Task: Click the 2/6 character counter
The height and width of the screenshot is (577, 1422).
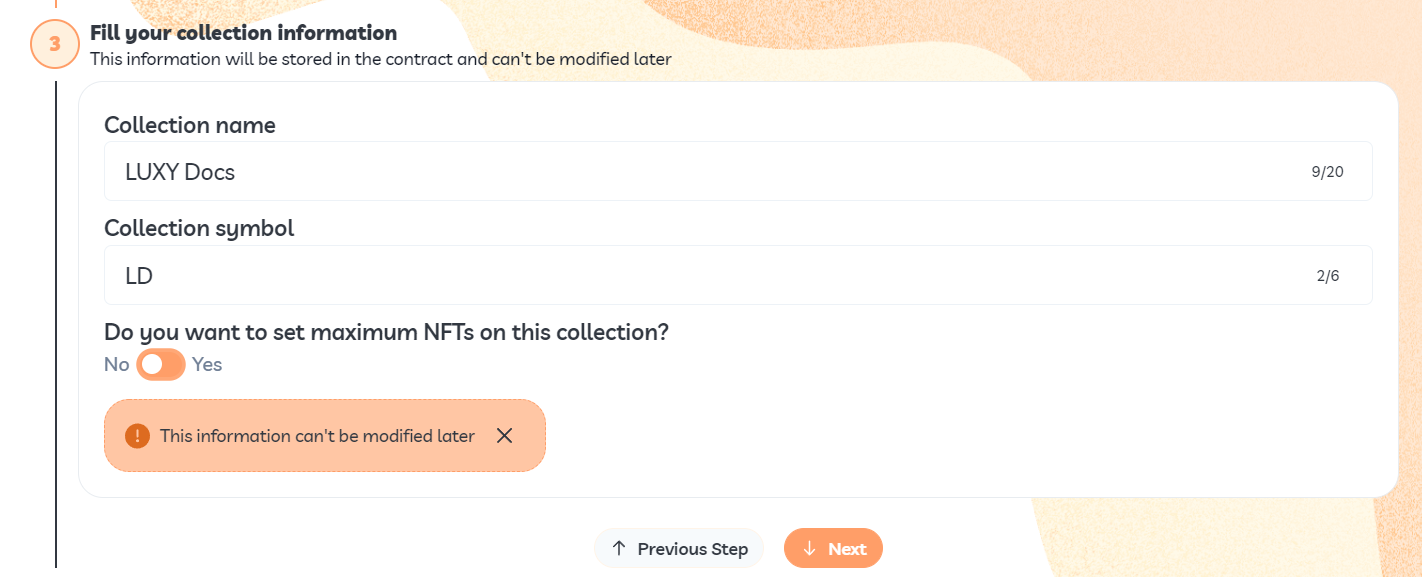Action: coord(1328,276)
